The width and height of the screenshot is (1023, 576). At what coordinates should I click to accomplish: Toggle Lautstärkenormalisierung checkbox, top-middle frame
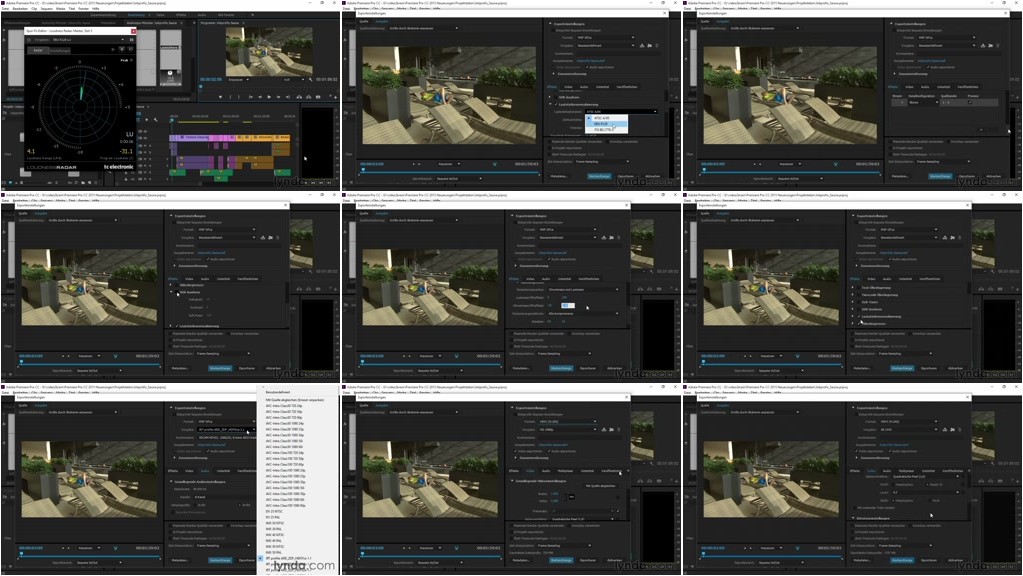click(557, 104)
